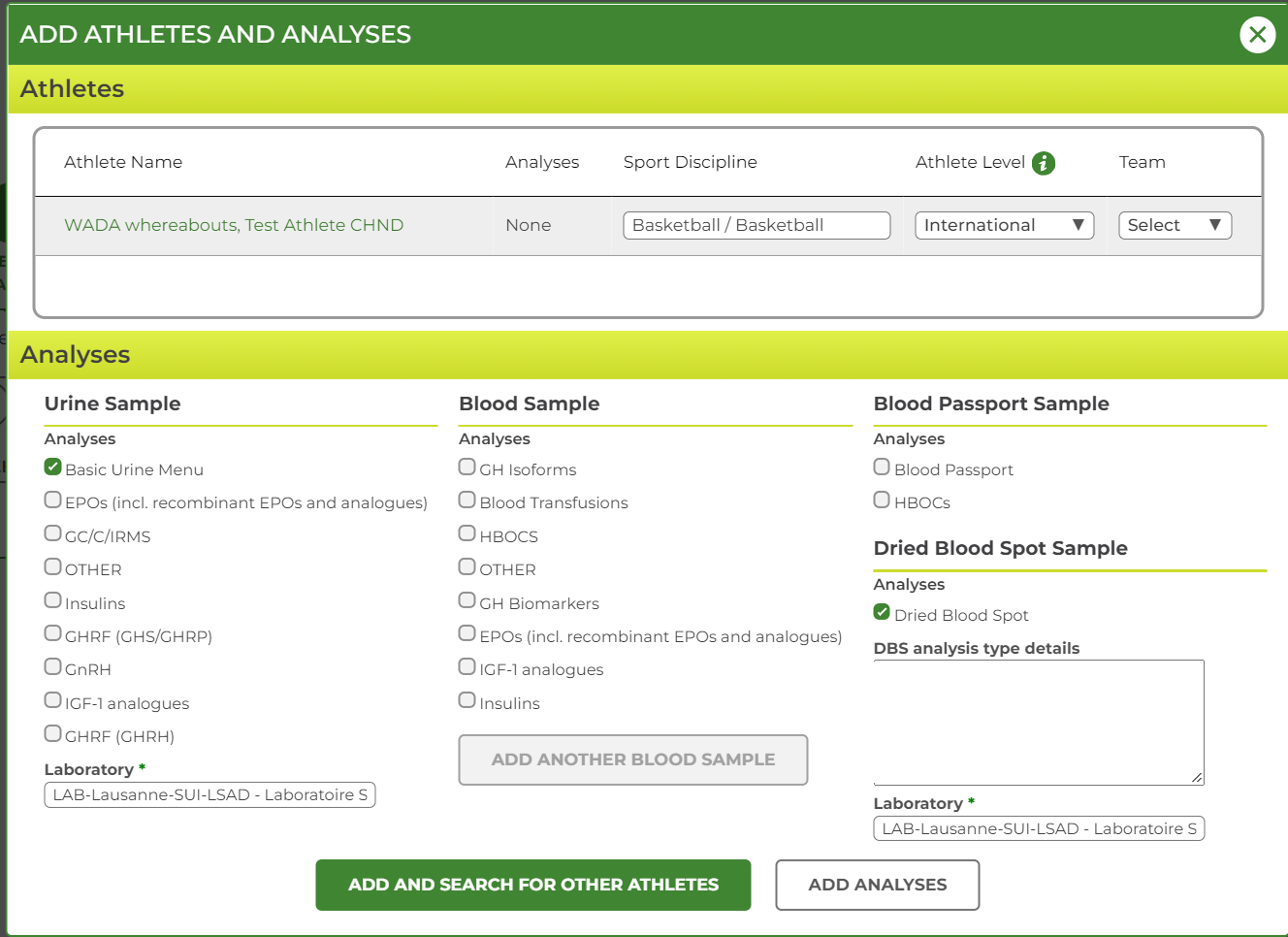Click Add Another Blood Sample button
1288x937 pixels.
click(633, 759)
